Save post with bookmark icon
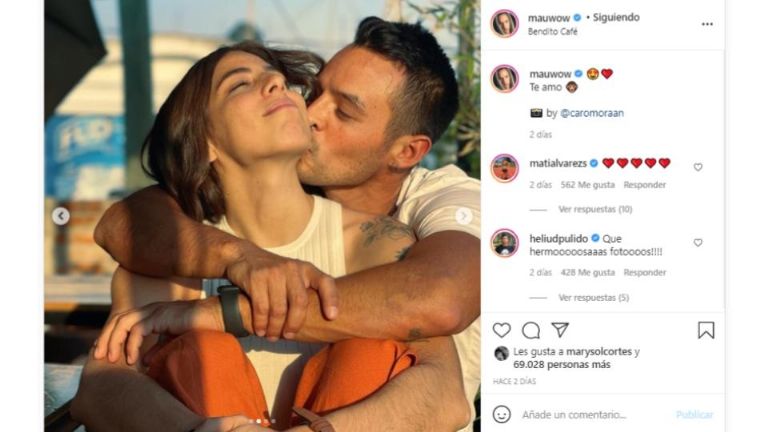The width and height of the screenshot is (768, 432). [706, 330]
